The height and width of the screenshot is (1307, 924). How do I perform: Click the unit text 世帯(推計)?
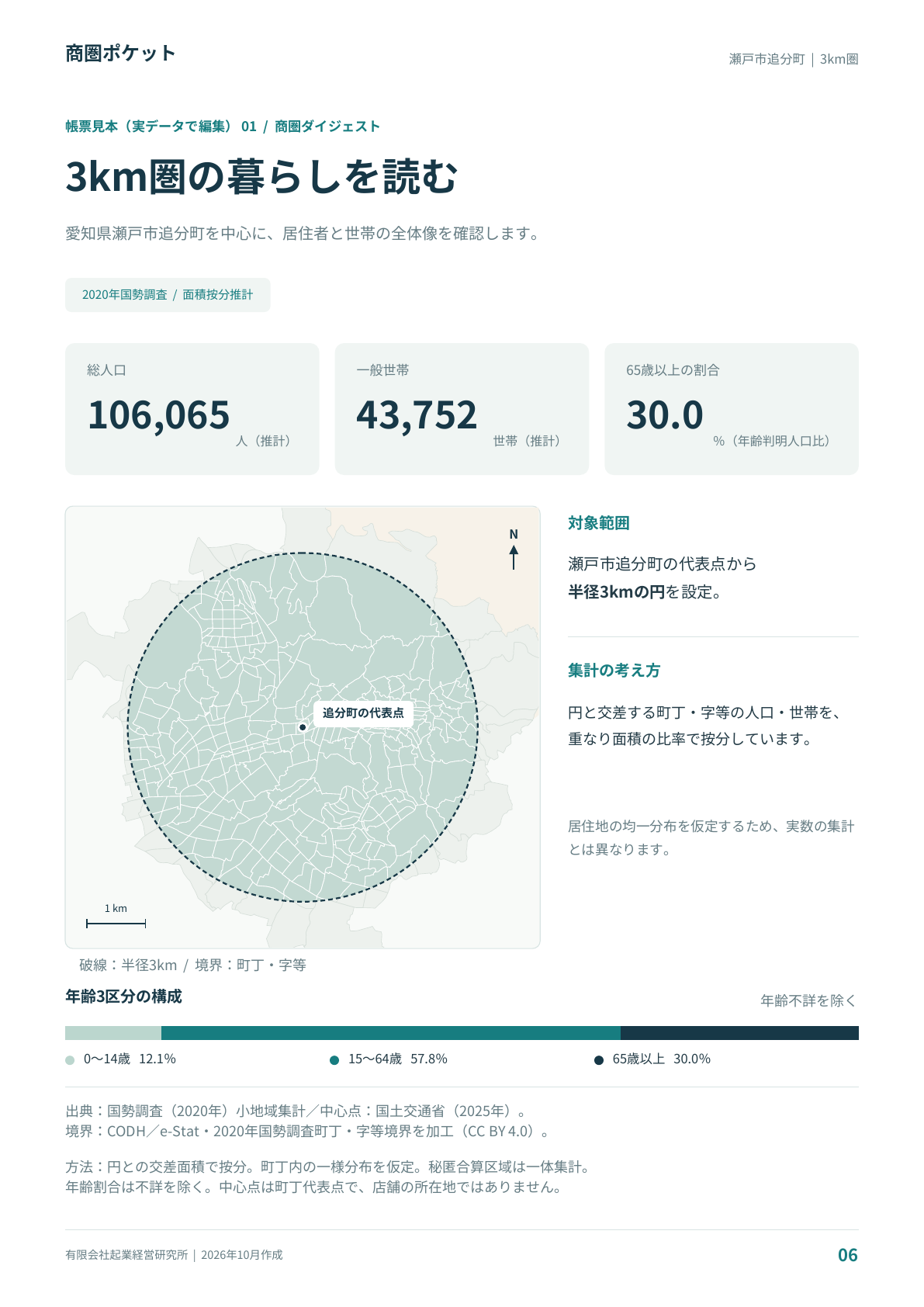(x=528, y=441)
